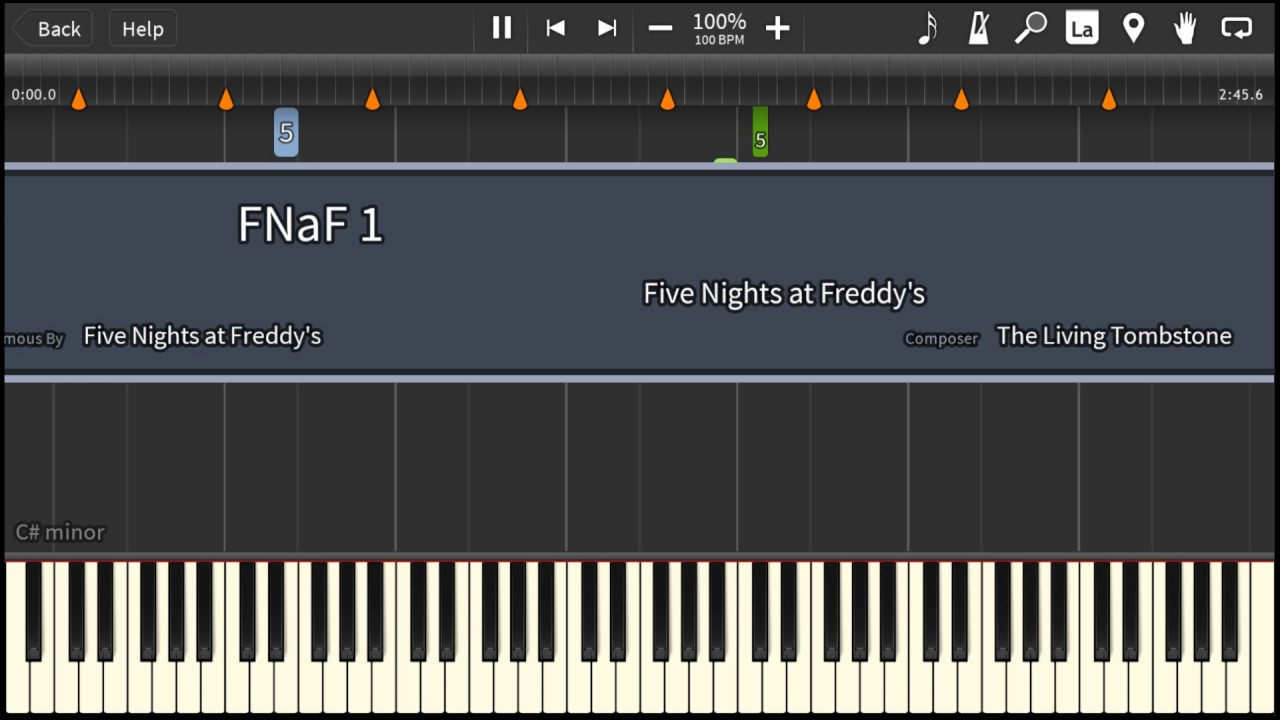
Task: Open the Help screen
Action: point(142,29)
